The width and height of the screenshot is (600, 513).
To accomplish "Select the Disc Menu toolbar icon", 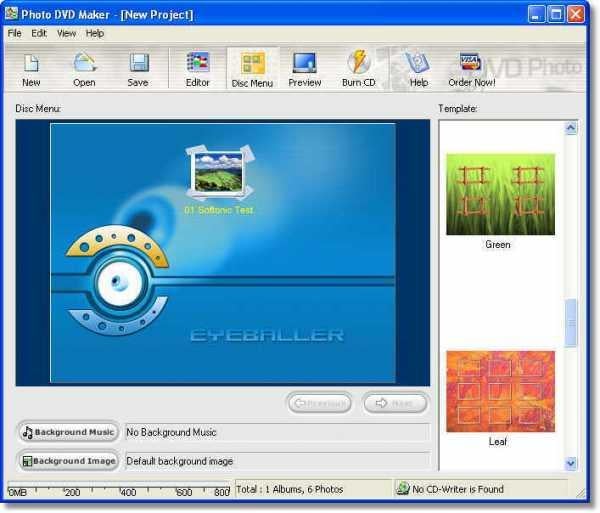I will (x=253, y=63).
